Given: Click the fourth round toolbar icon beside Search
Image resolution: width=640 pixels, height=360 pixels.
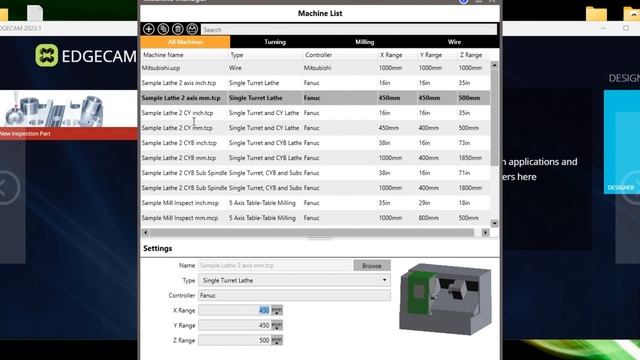Looking at the screenshot, I should 192,29.
